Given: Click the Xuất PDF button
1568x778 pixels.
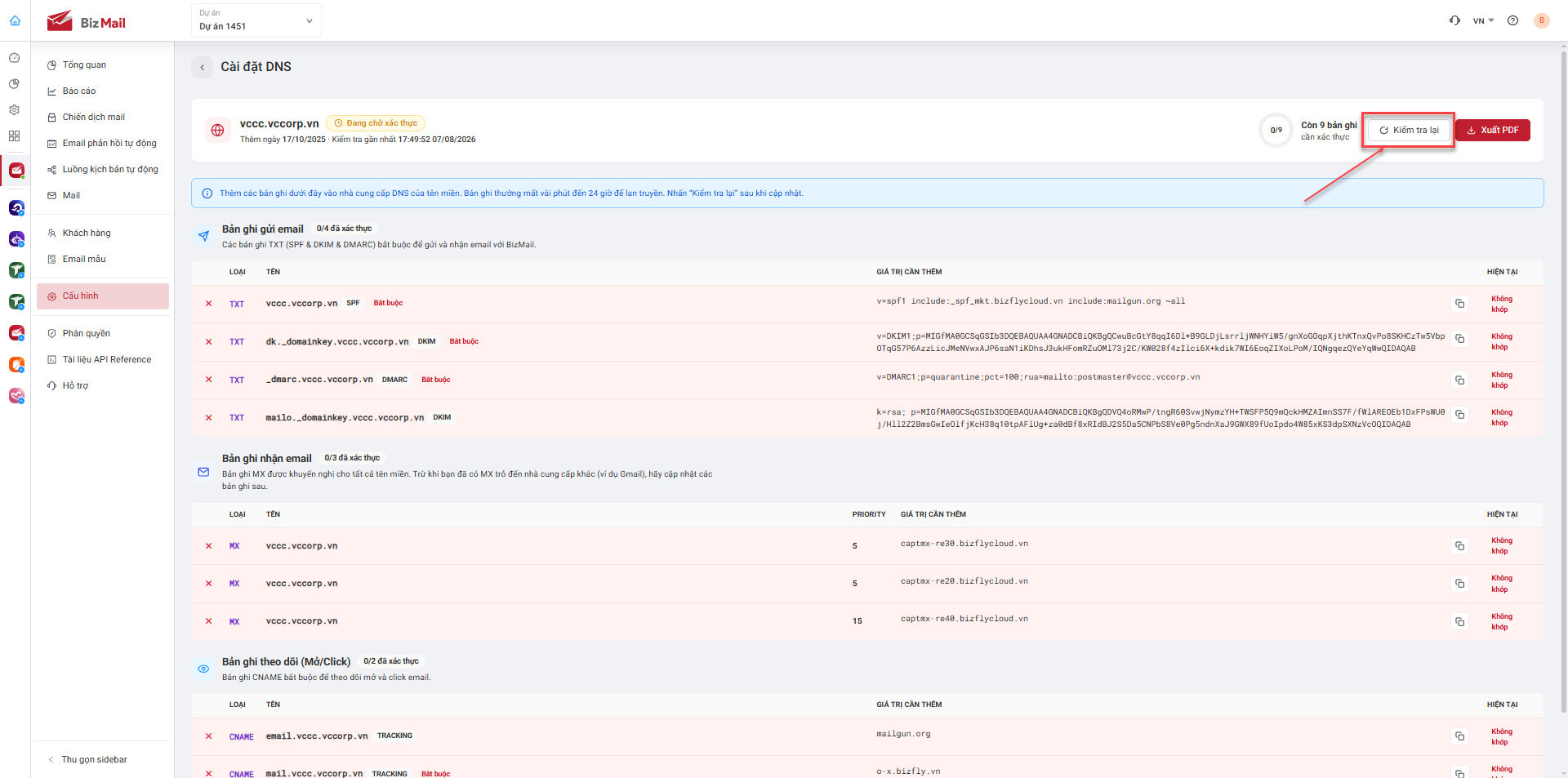Looking at the screenshot, I should (x=1493, y=130).
